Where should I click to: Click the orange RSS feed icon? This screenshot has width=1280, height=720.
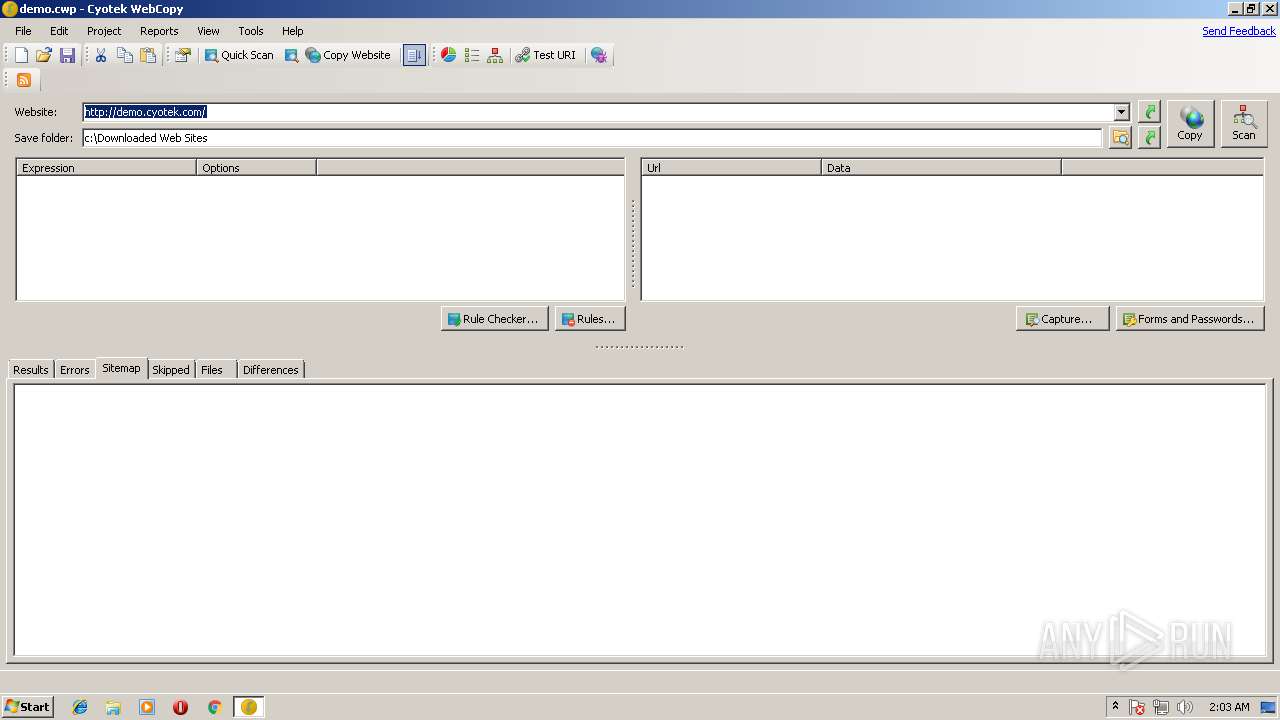24,80
